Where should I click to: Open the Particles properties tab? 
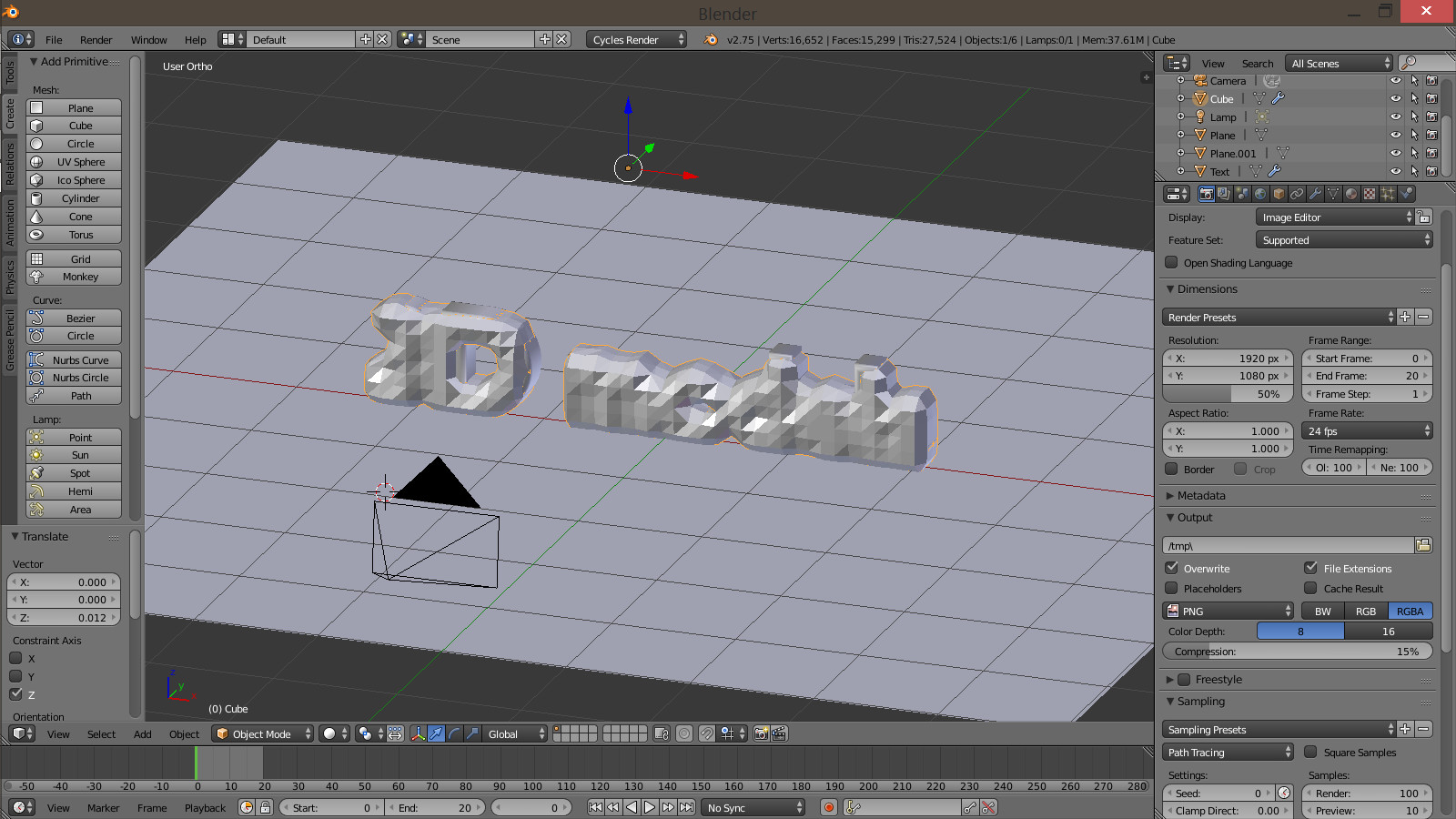(1388, 194)
